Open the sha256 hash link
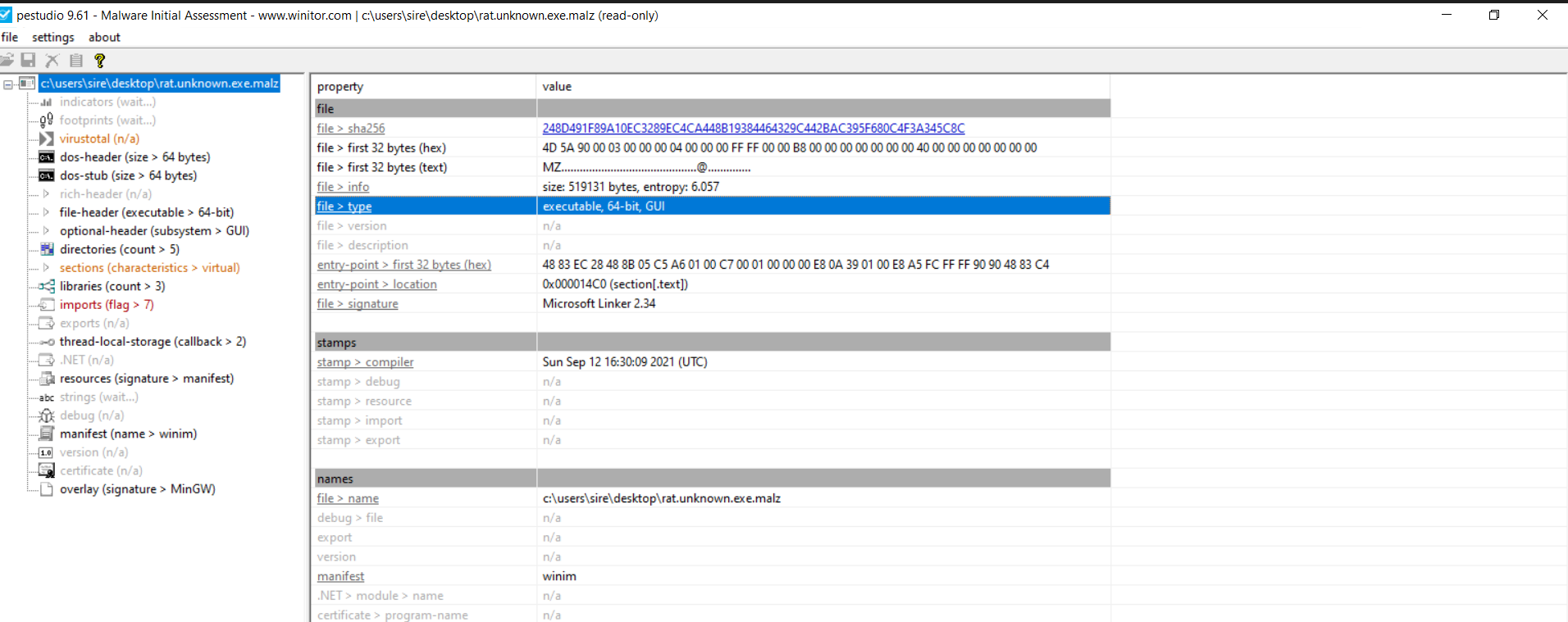The image size is (1568, 622). [753, 129]
